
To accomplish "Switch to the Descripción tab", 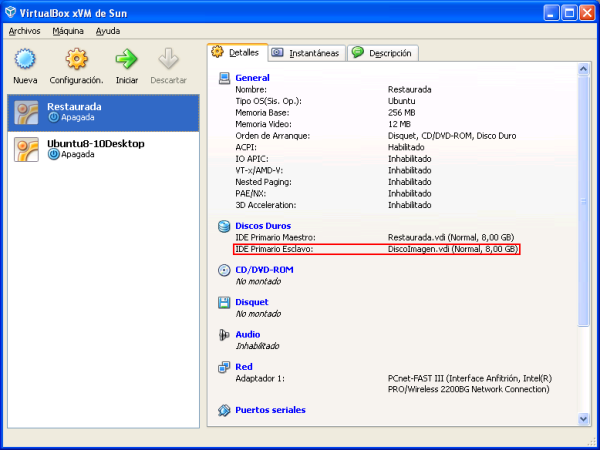I will tap(383, 53).
